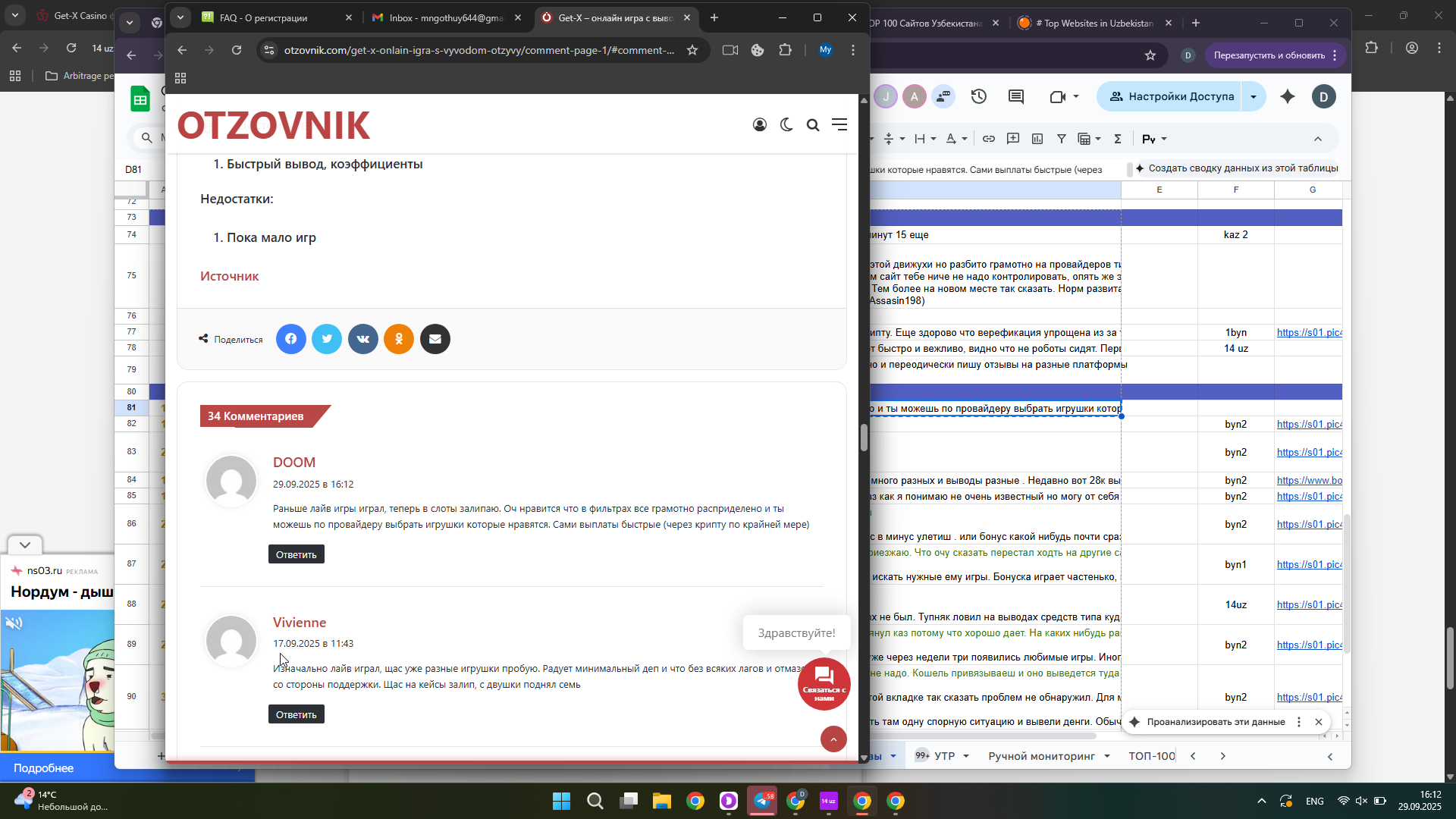Screen dimensions: 1456x819
Task: Create a filter with the funnel icon
Action: coord(1062,139)
